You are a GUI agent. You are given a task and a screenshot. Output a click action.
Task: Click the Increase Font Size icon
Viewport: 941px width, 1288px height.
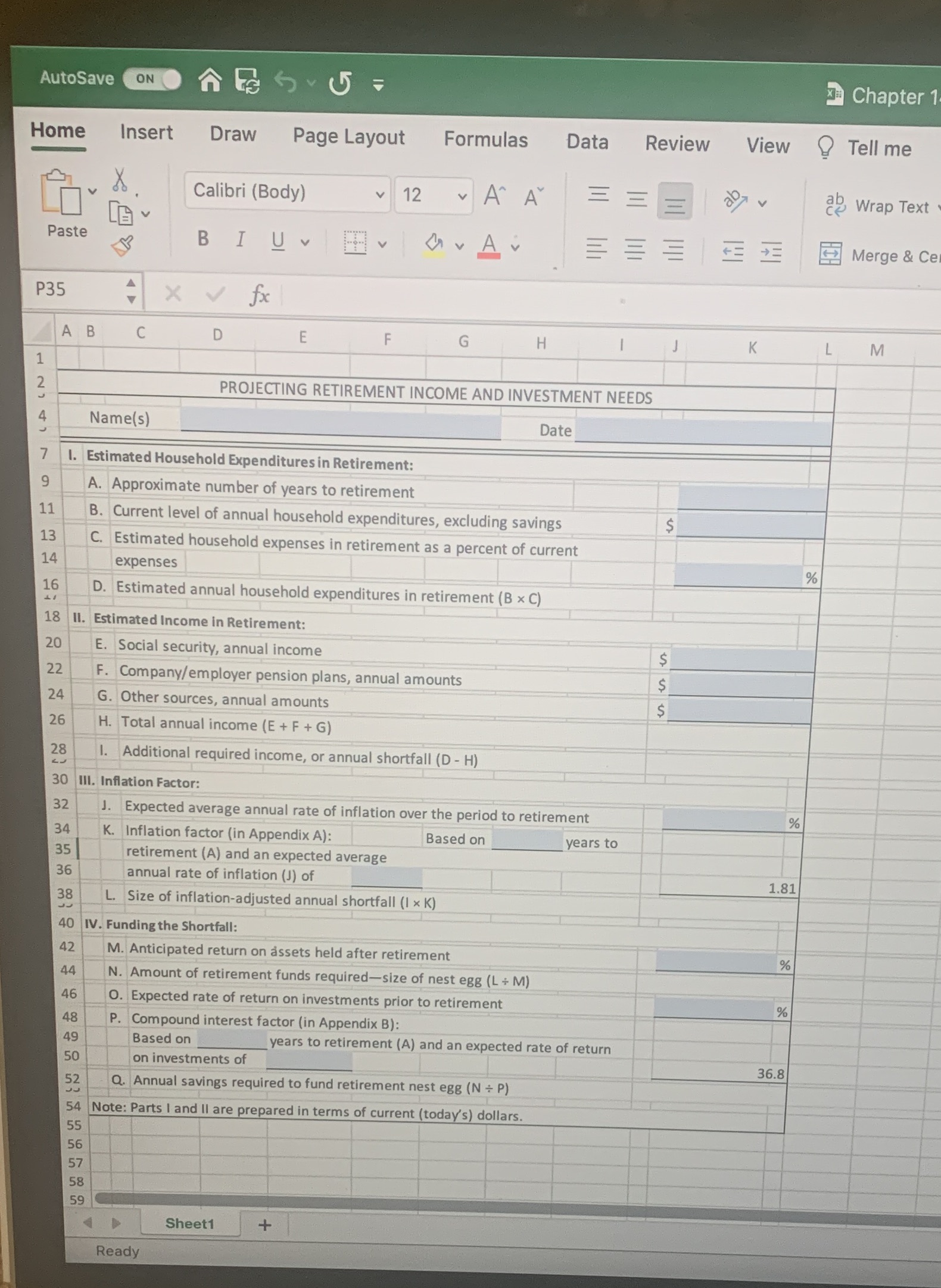coord(493,195)
